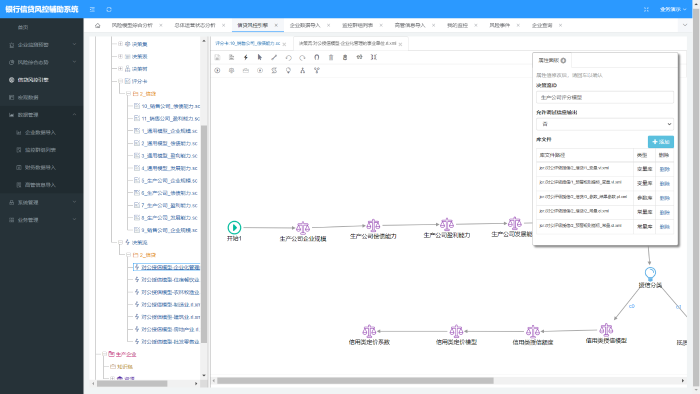Click the refresh icon in blue header

(109, 9)
